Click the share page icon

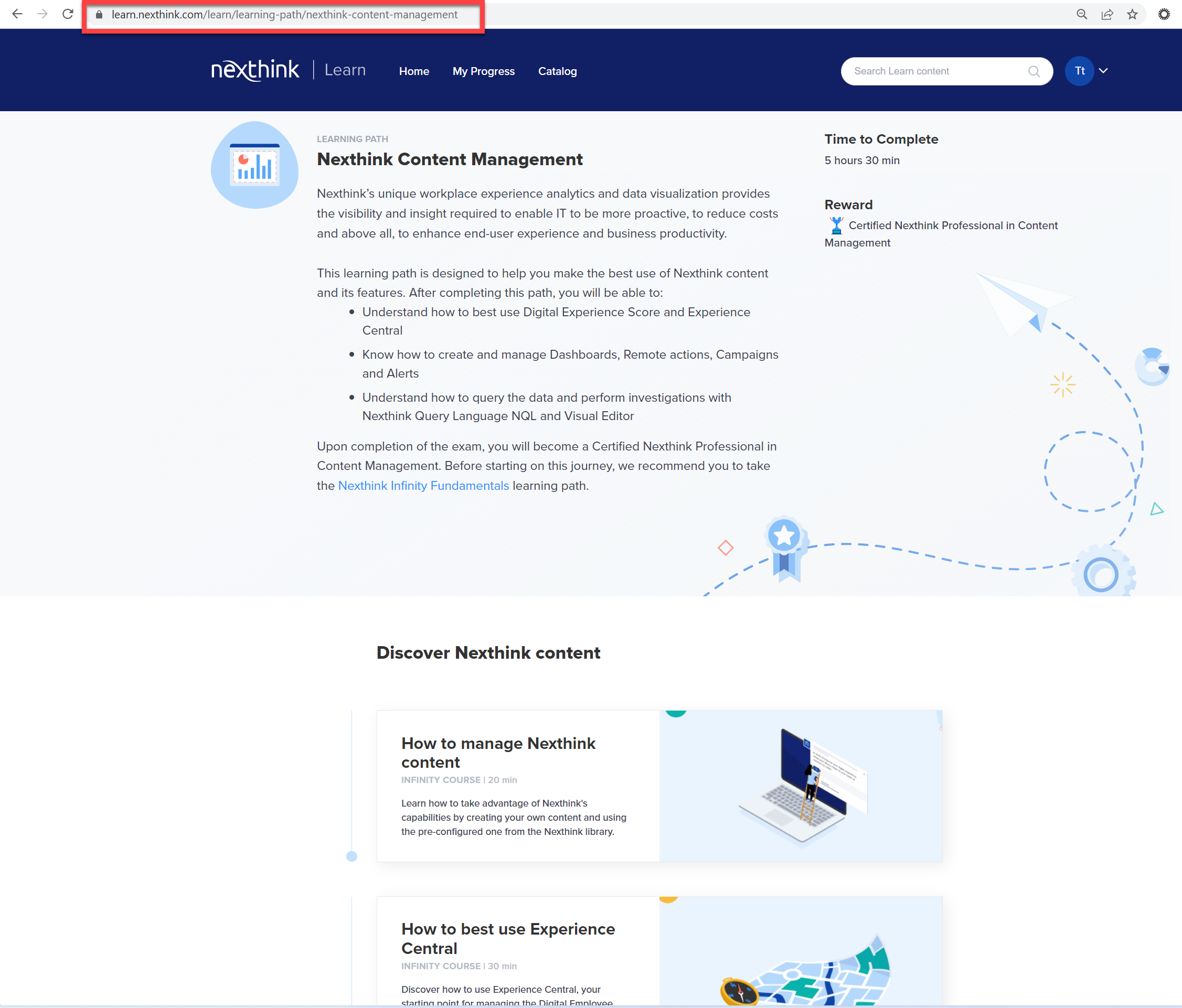[1106, 14]
